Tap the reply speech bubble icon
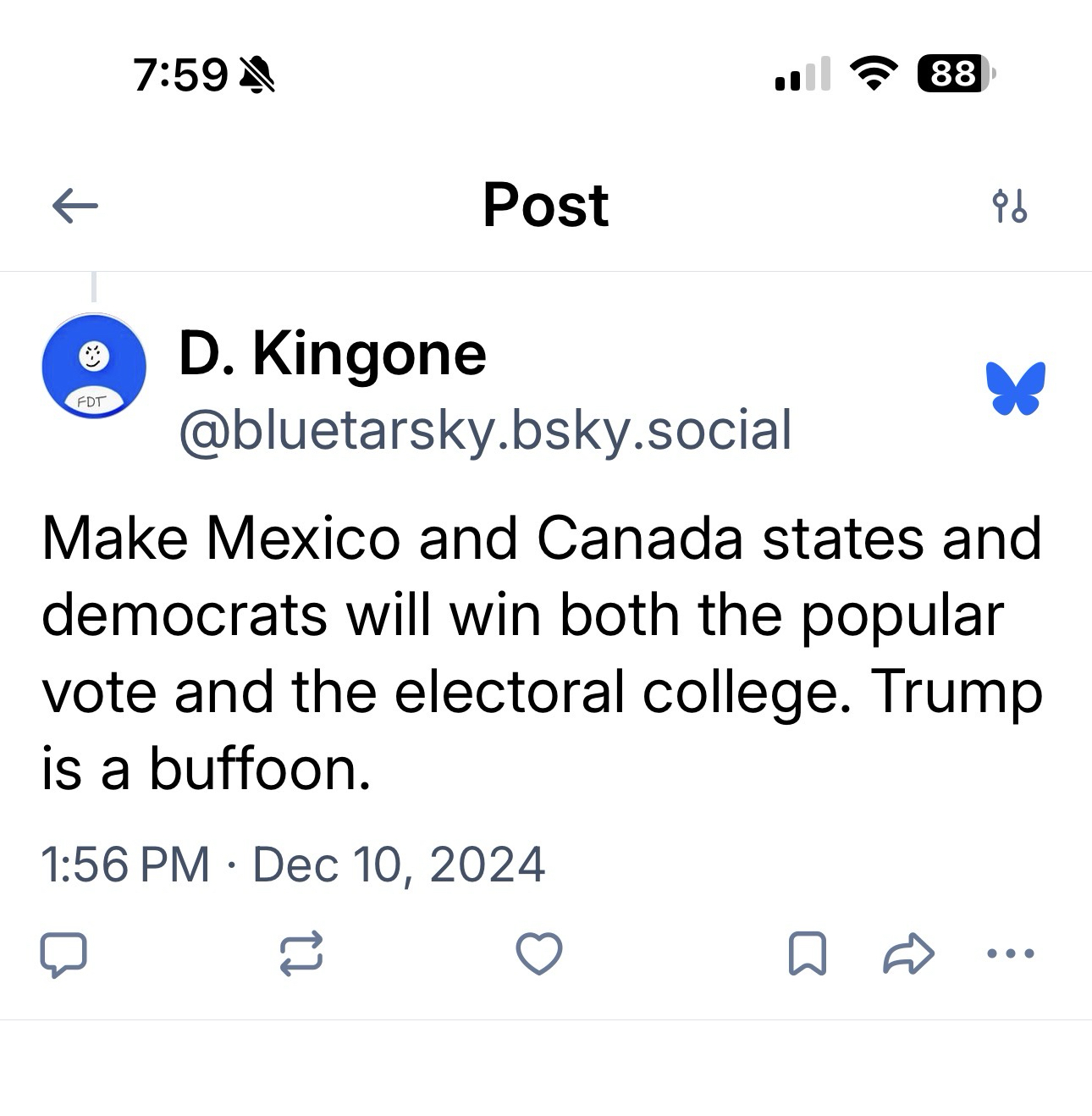The width and height of the screenshot is (1092, 1116). (63, 954)
